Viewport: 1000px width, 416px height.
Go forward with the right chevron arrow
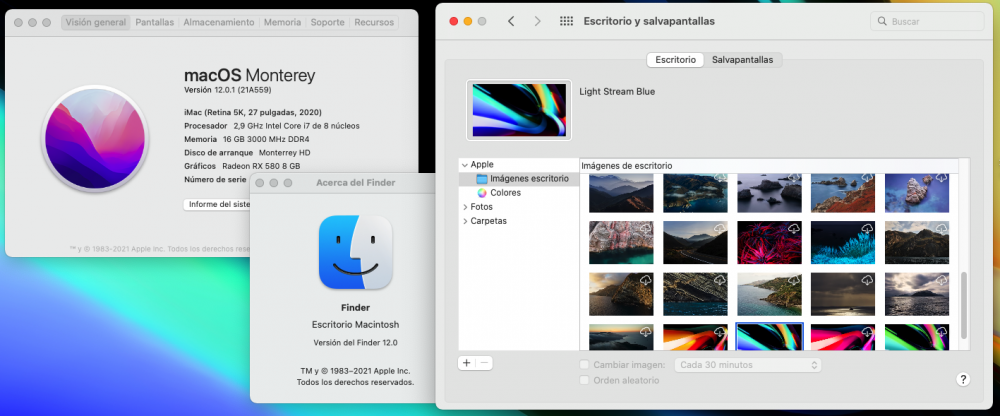[x=537, y=21]
